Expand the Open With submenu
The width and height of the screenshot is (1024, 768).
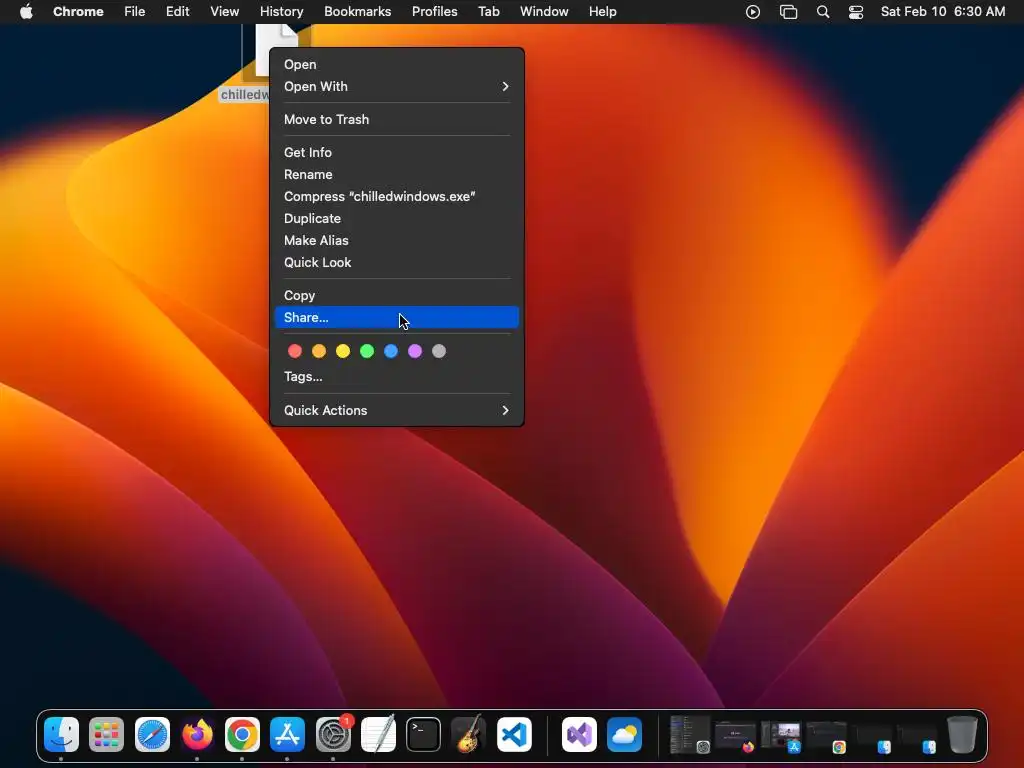[397, 86]
